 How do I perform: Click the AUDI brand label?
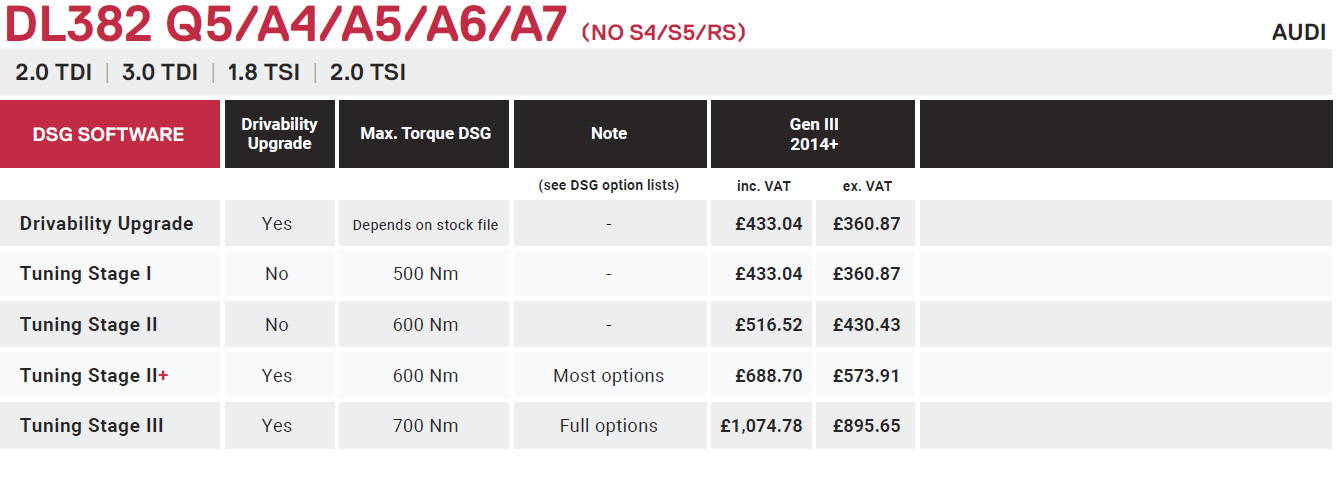[x=1299, y=32]
